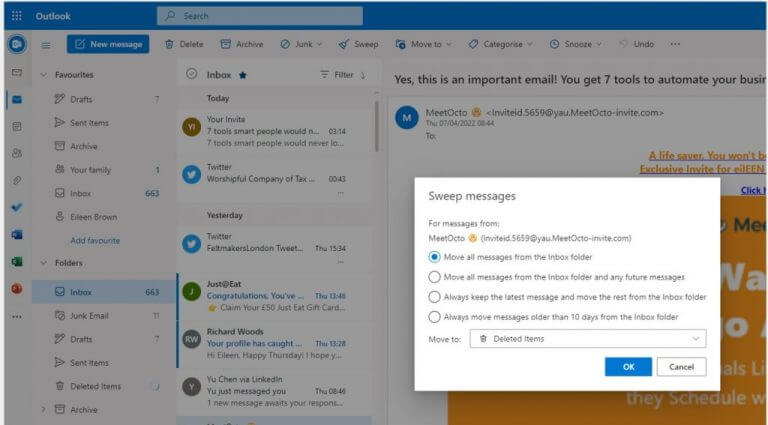Open the Calendar icon in left rail
768x425 pixels.
coord(17,126)
